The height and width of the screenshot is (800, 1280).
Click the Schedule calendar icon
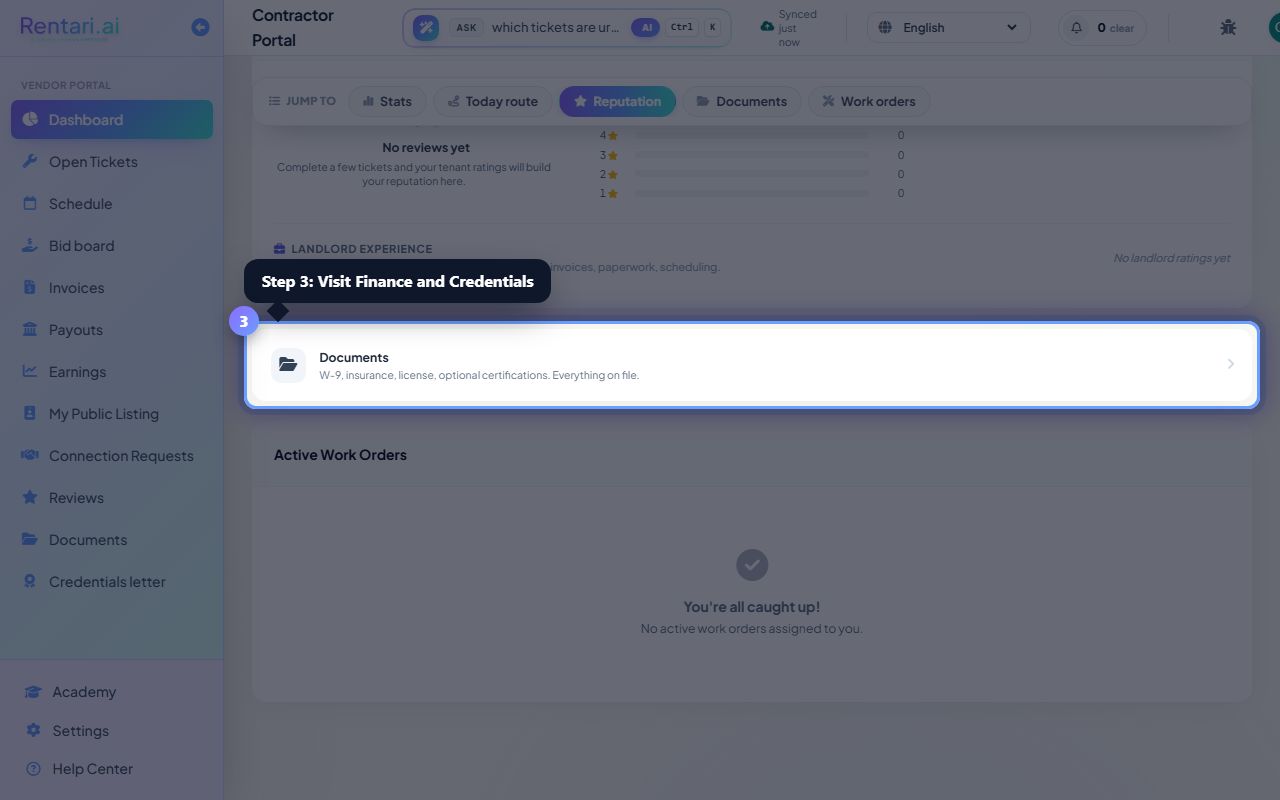tap(30, 203)
